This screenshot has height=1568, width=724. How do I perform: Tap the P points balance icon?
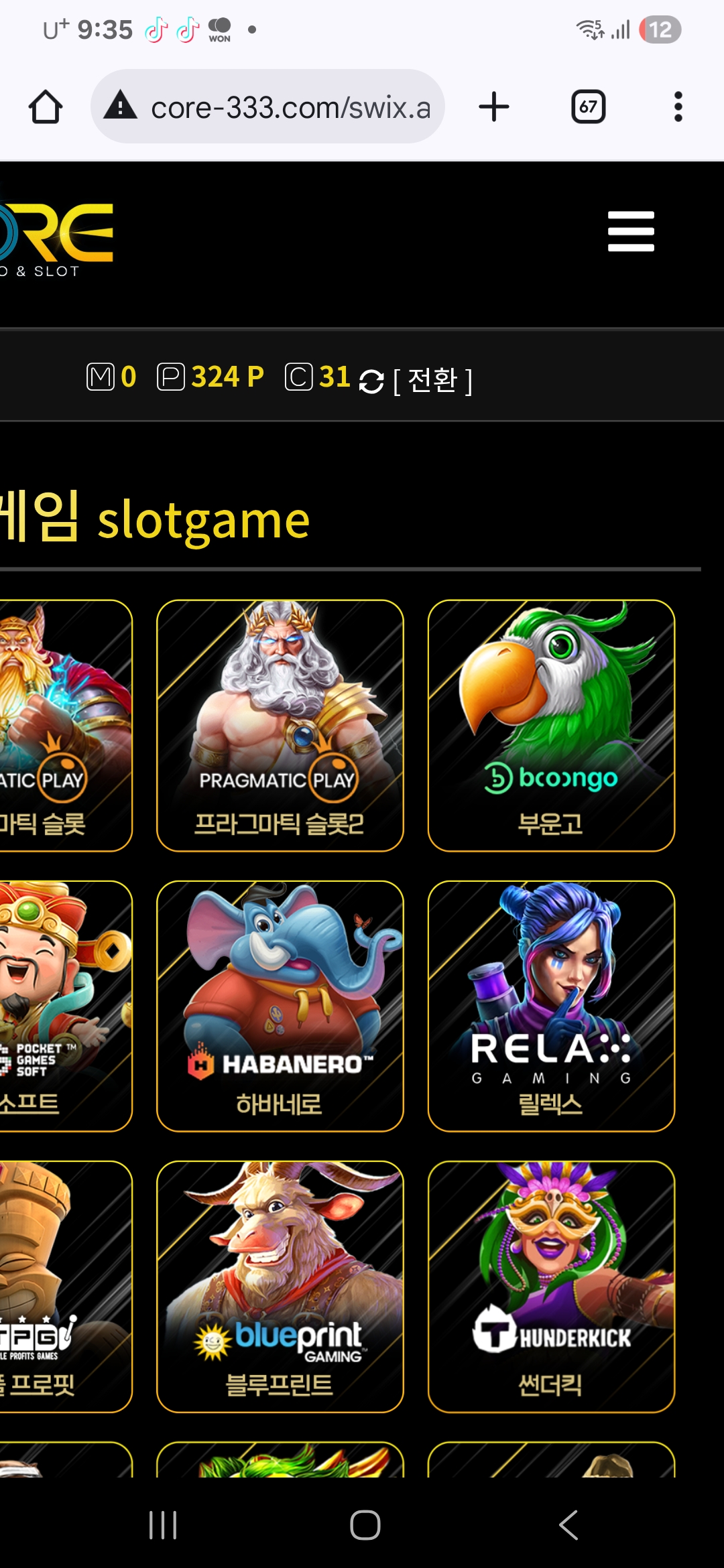click(171, 377)
